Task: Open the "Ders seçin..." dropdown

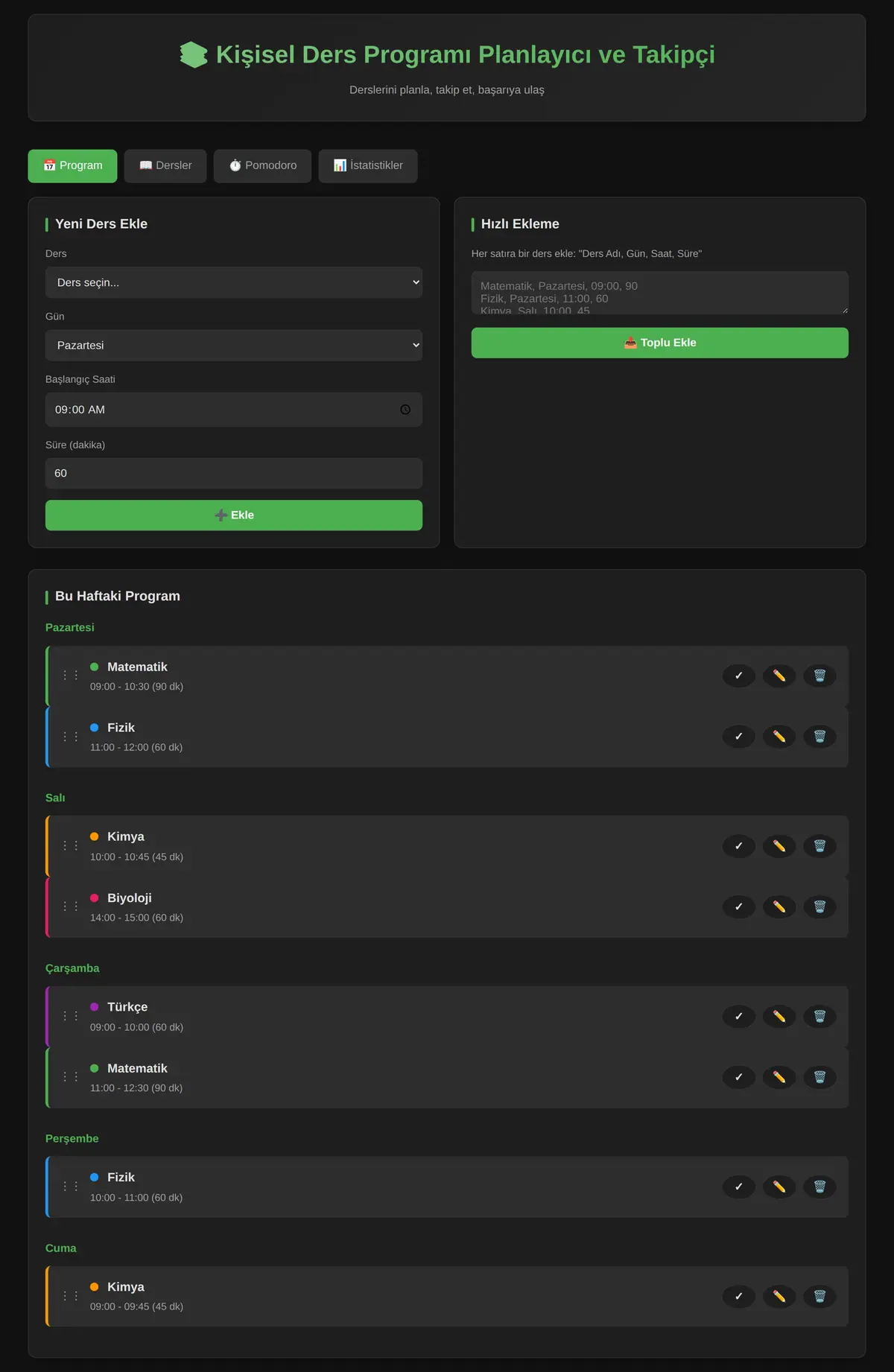Action: click(234, 282)
